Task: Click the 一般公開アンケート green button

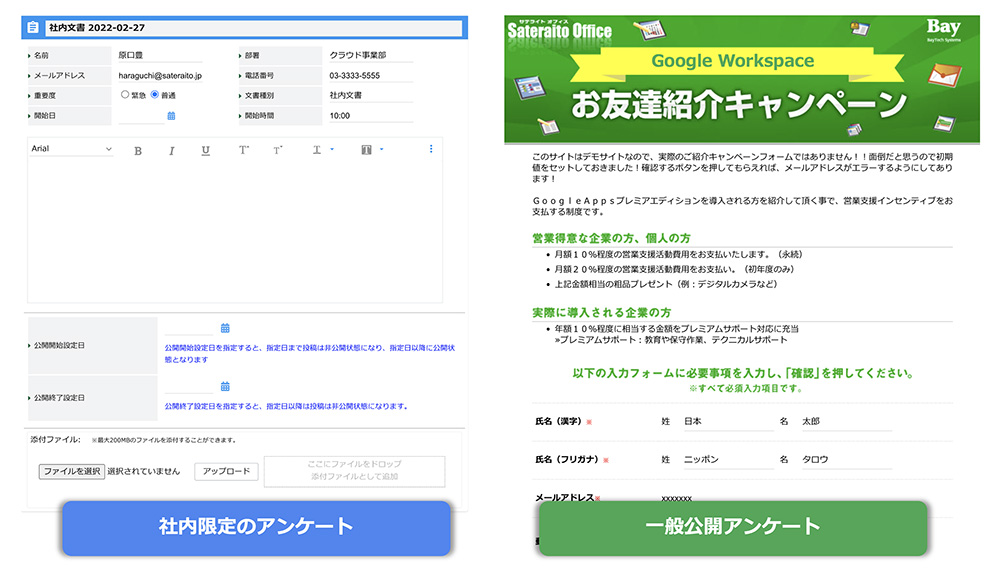Action: (x=732, y=527)
